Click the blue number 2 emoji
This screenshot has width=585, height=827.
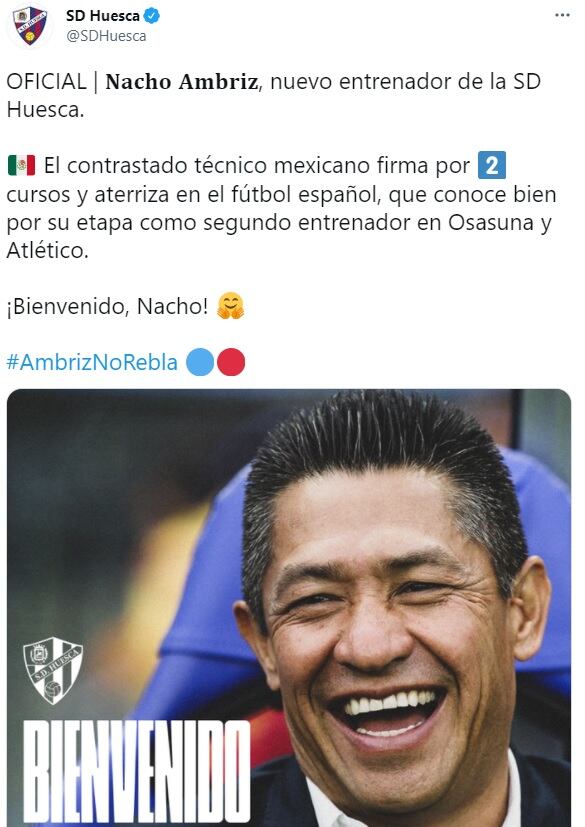492,165
